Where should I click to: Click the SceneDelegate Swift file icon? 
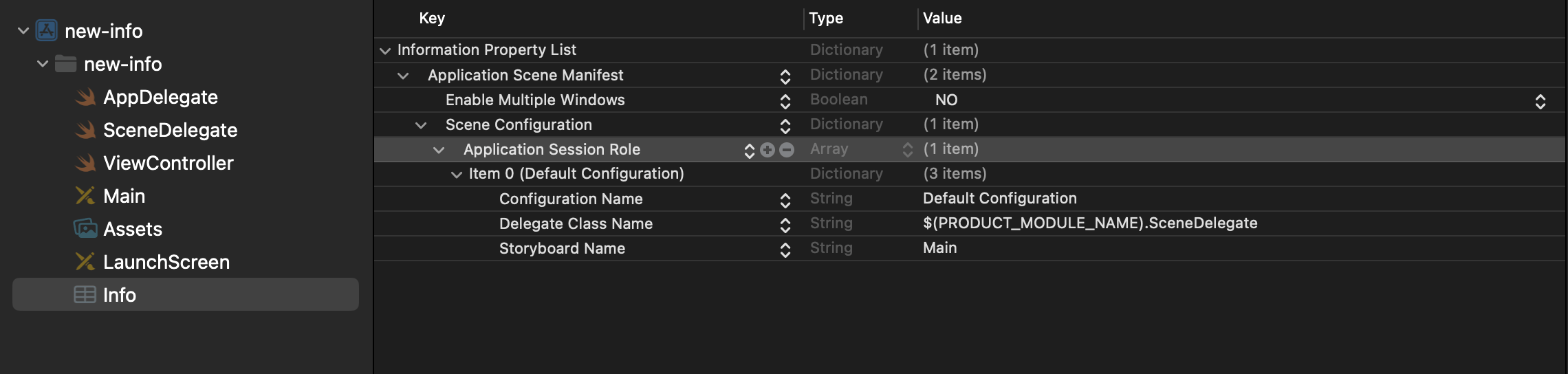(x=86, y=131)
